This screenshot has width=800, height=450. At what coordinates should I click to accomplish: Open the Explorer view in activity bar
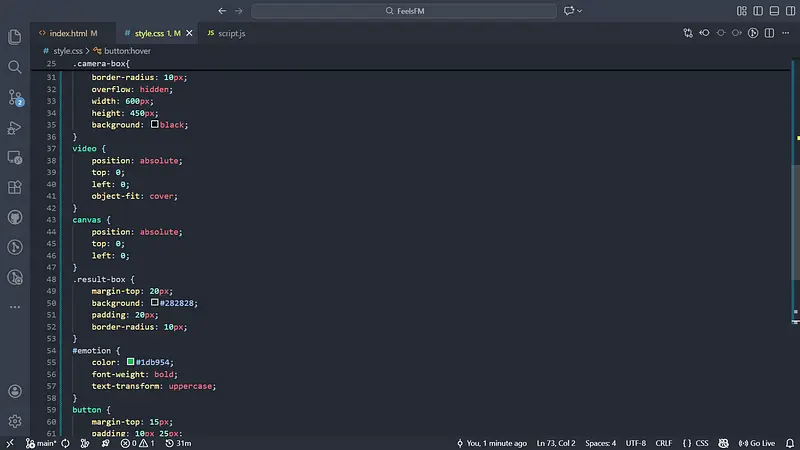click(x=15, y=37)
